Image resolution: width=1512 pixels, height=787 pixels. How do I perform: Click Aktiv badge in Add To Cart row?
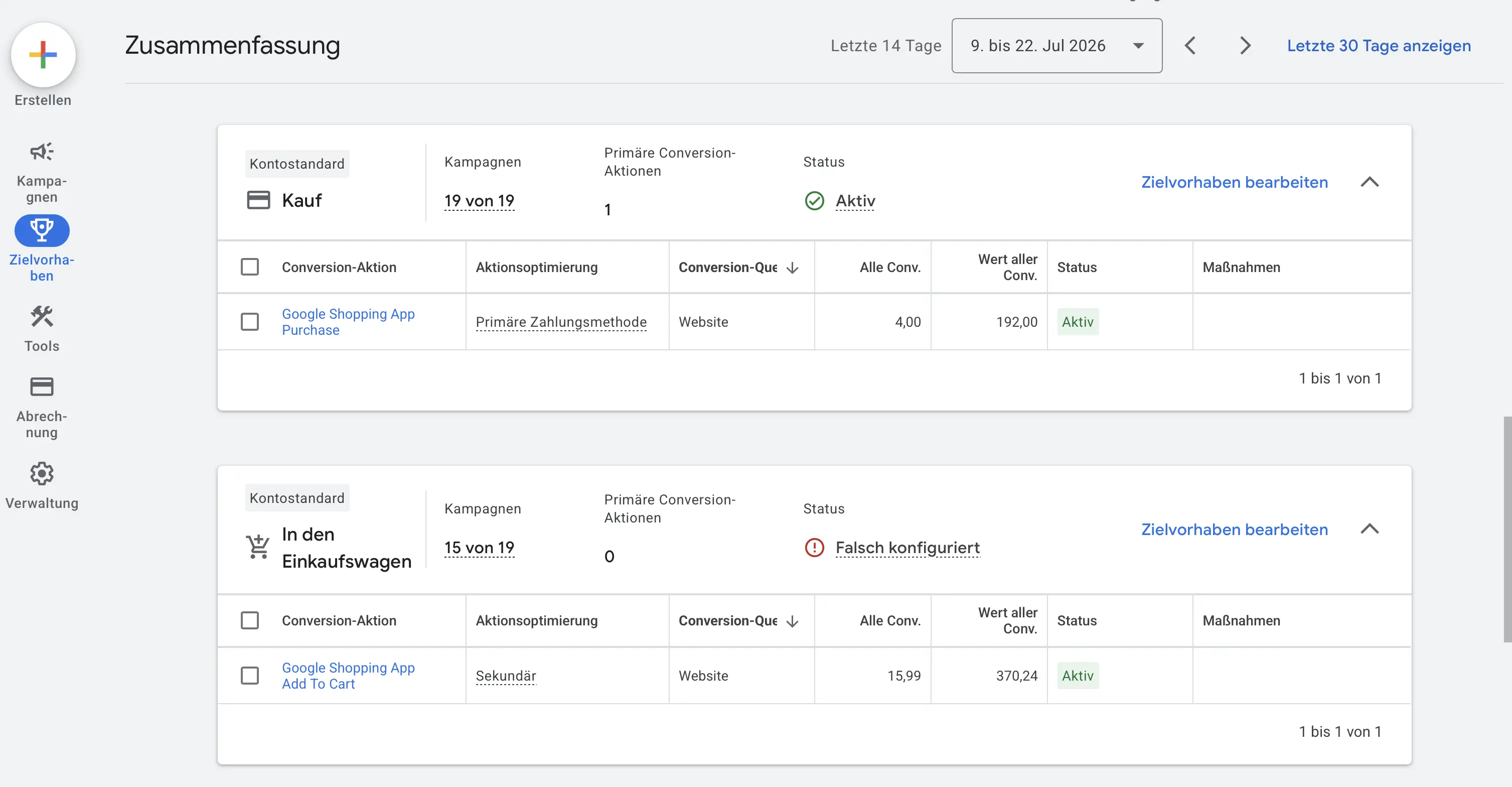point(1078,676)
